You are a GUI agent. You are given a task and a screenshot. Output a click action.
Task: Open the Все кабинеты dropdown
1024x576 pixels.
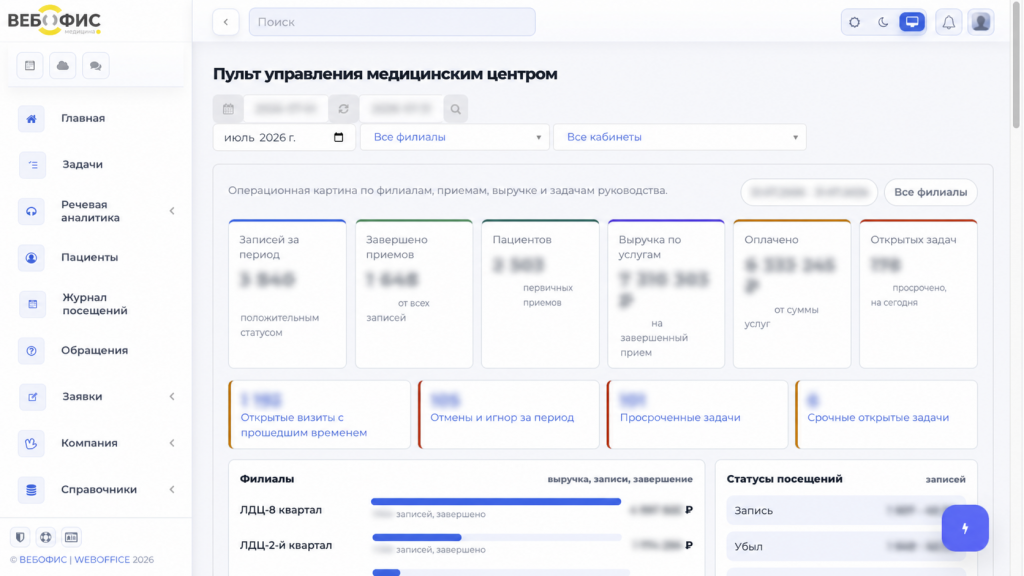(680, 137)
